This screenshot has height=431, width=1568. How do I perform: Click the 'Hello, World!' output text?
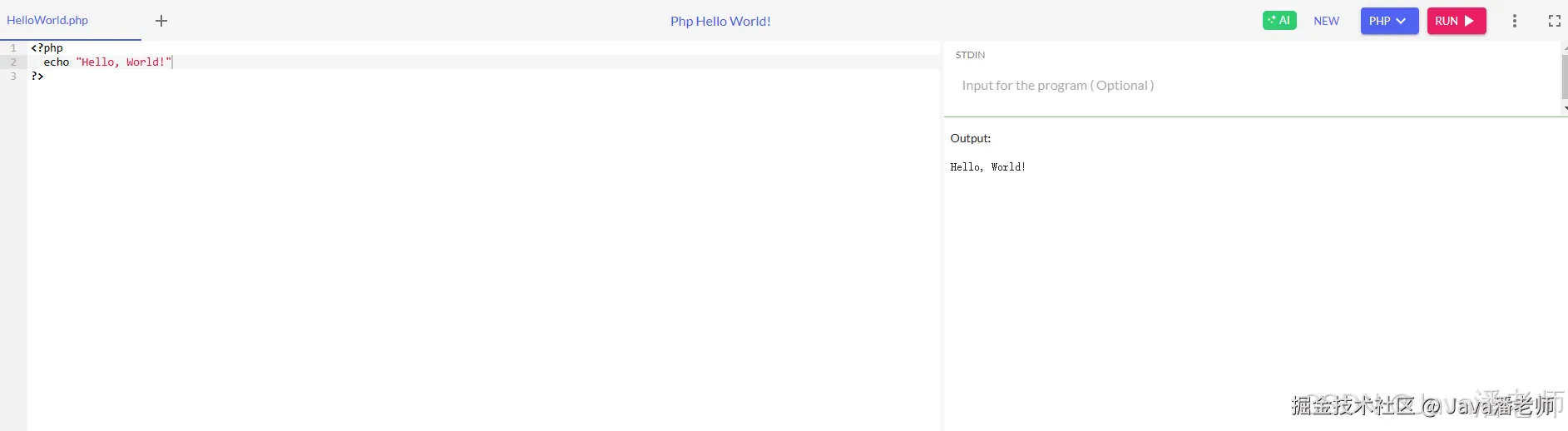(987, 167)
